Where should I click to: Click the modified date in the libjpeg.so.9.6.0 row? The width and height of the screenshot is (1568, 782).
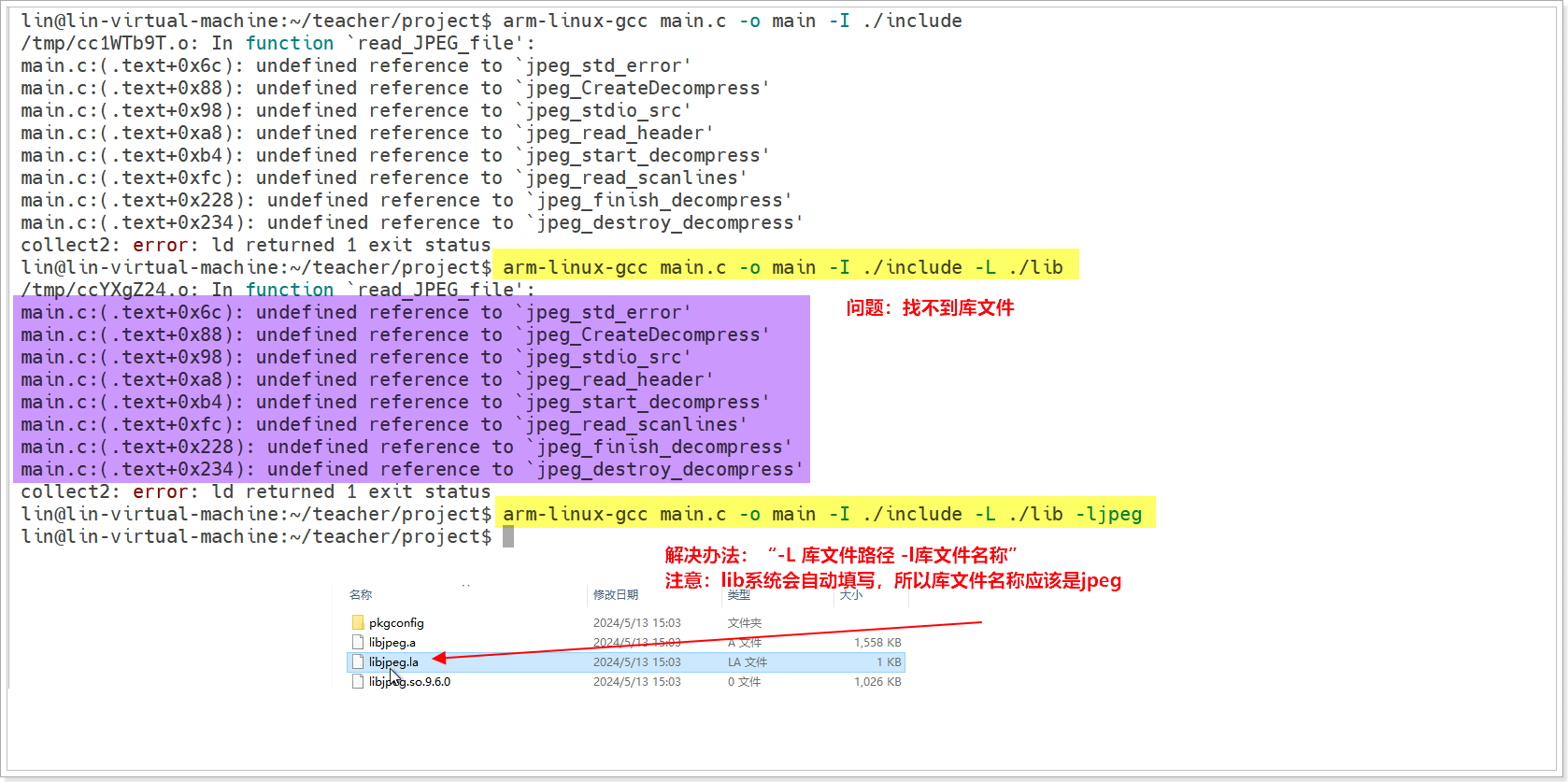637,681
